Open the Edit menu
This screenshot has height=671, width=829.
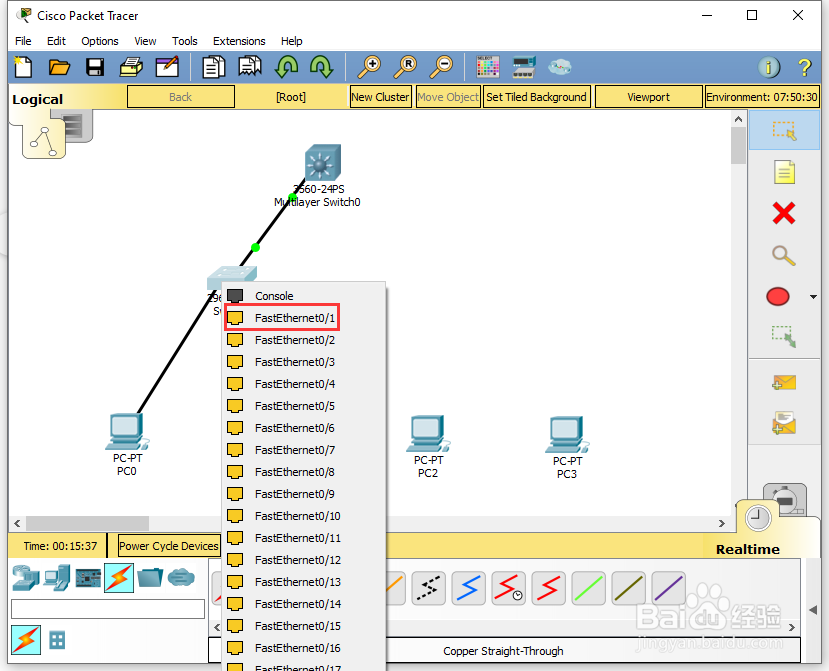click(56, 41)
